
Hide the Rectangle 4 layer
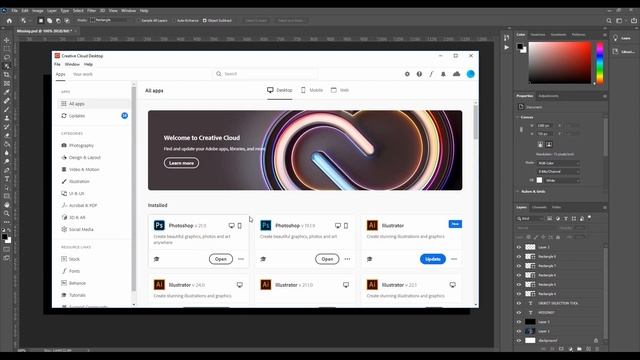tap(519, 294)
